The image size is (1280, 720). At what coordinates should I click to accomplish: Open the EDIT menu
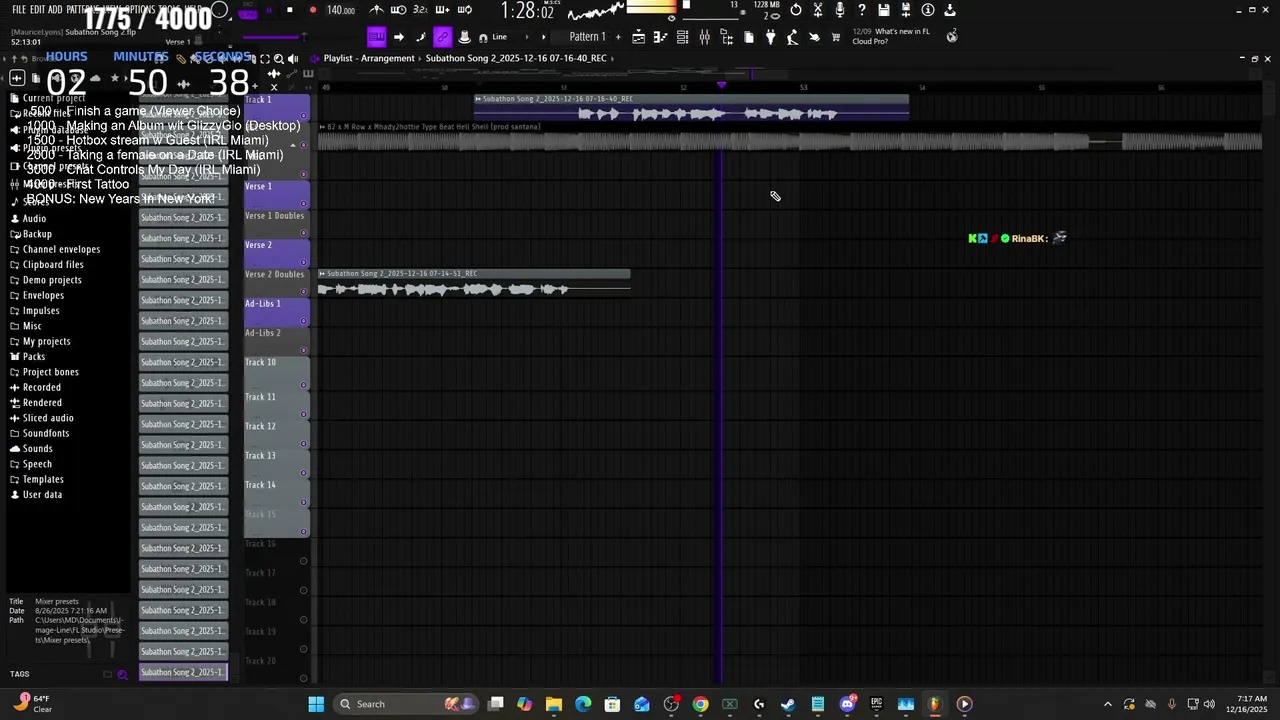coord(37,9)
